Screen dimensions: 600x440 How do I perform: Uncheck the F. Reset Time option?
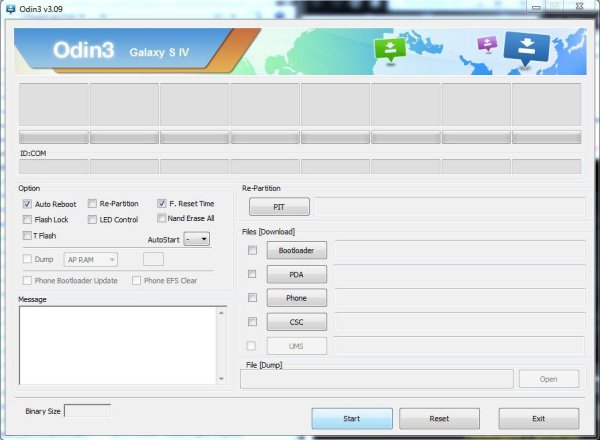pos(161,203)
